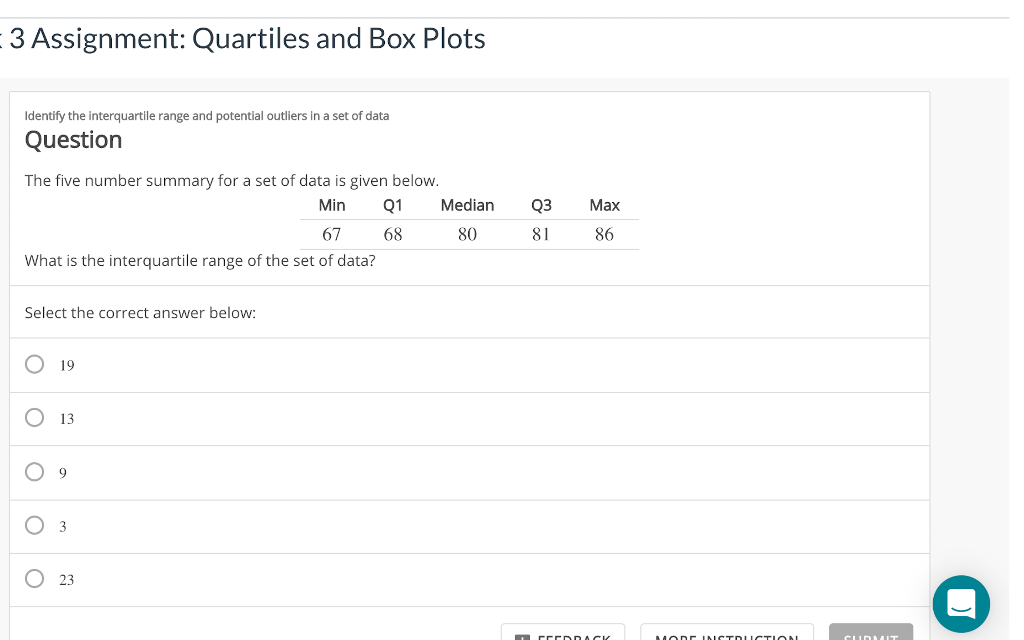Choose answer option 3
This screenshot has height=640, width=1024.
coord(34,526)
